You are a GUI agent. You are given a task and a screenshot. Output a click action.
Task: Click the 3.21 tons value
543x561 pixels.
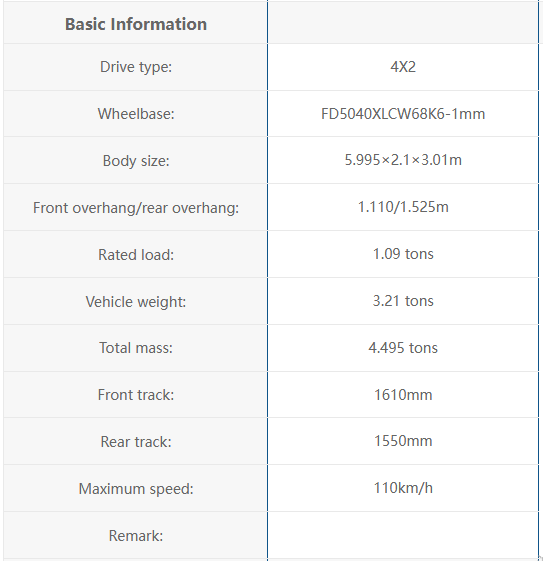[x=403, y=301]
